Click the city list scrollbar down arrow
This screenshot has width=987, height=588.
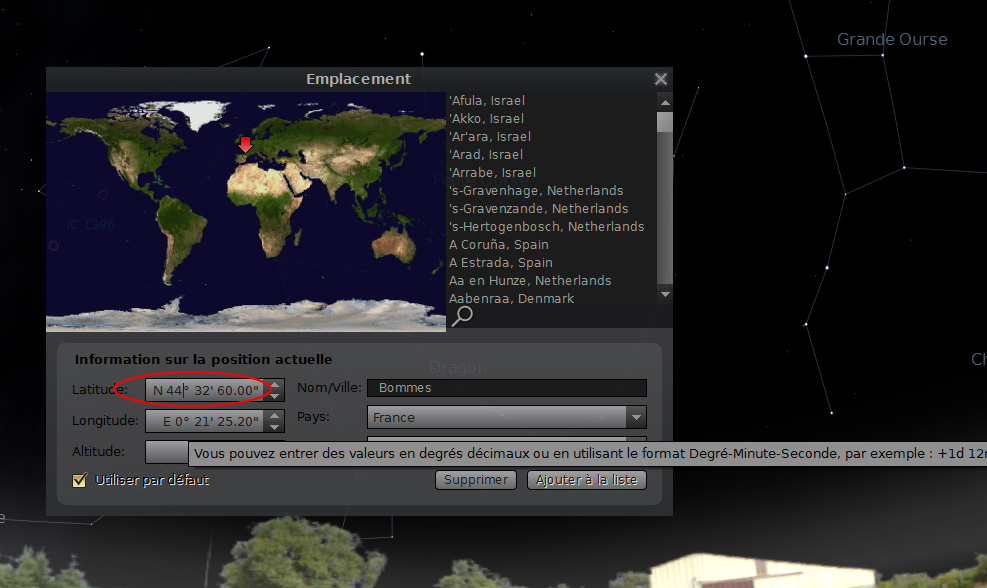click(665, 294)
